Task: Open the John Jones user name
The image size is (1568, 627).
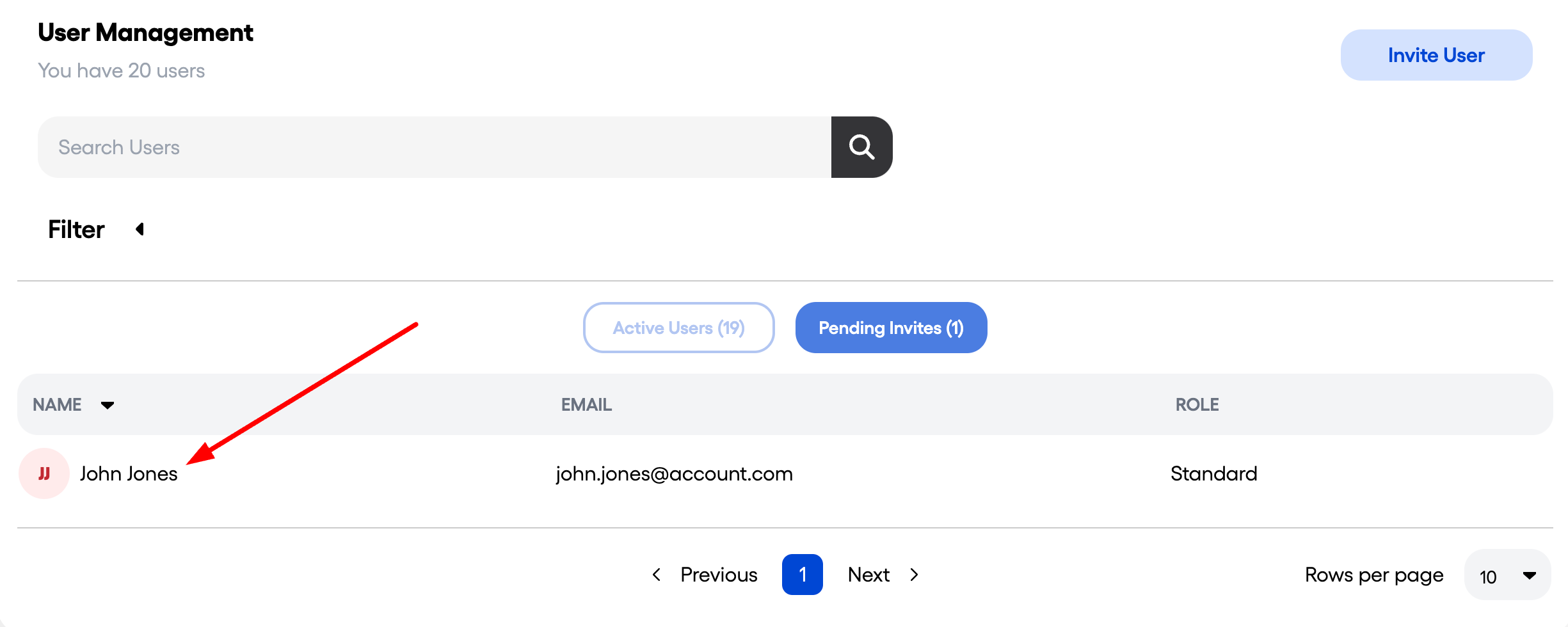Action: (129, 473)
